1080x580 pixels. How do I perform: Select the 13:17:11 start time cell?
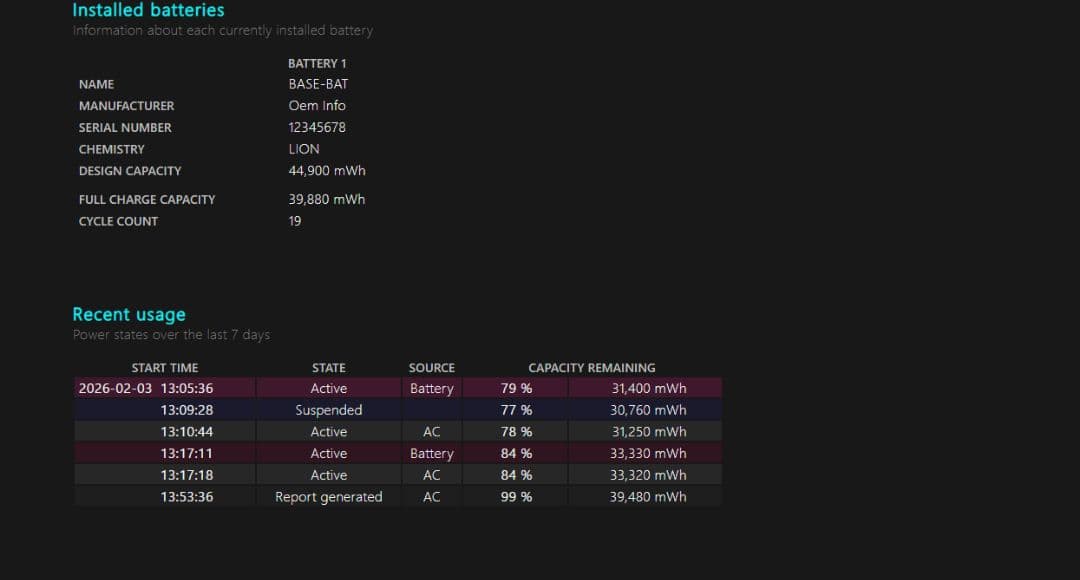[186, 453]
